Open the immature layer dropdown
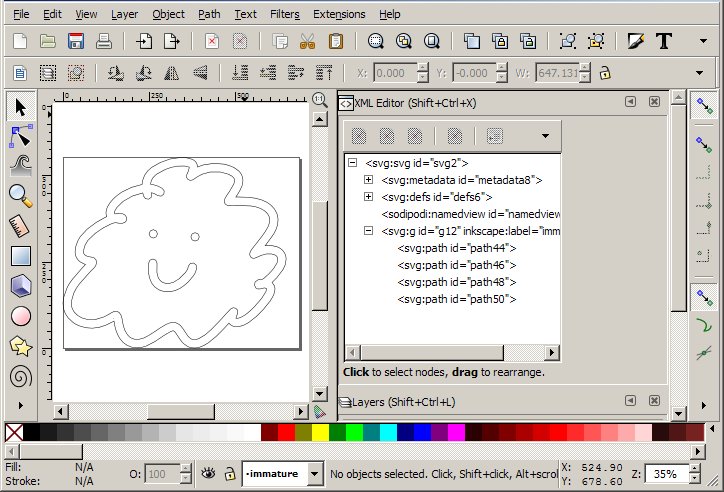Image resolution: width=724 pixels, height=492 pixels. coord(314,474)
